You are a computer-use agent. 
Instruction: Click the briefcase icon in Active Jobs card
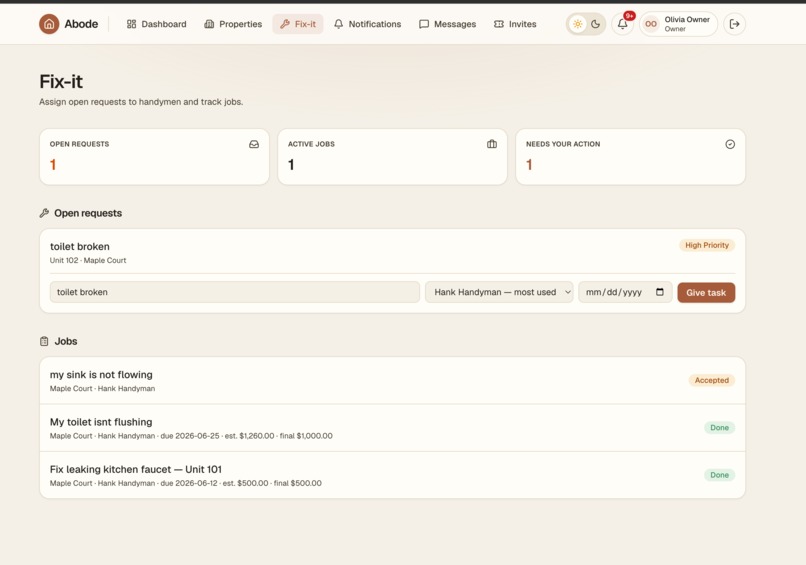pos(492,144)
